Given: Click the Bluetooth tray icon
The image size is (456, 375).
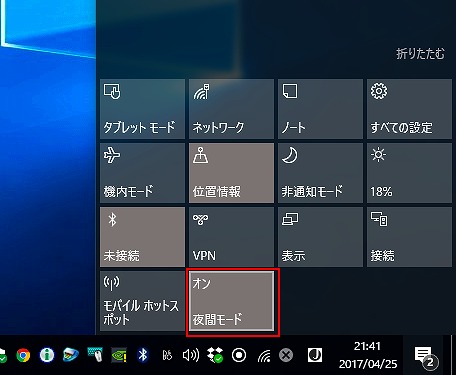Looking at the screenshot, I should pyautogui.click(x=143, y=355).
